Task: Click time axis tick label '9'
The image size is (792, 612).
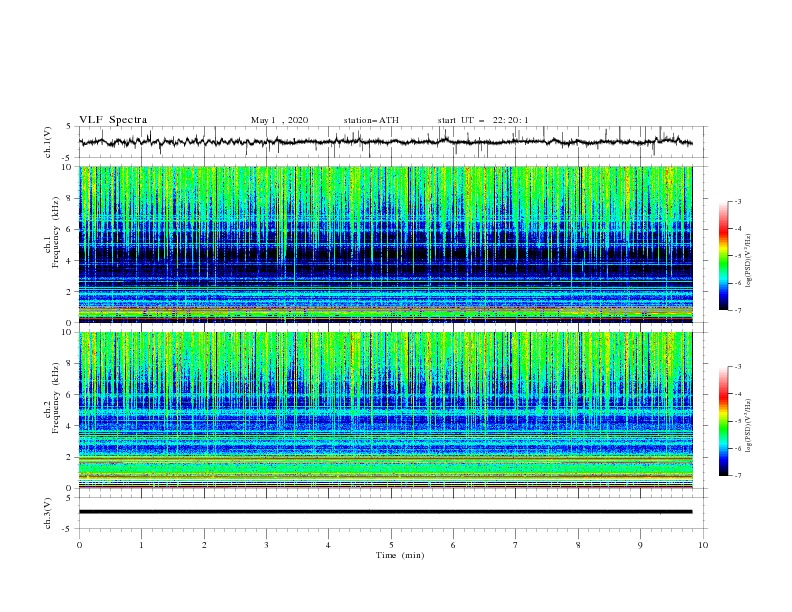Action: coord(640,545)
